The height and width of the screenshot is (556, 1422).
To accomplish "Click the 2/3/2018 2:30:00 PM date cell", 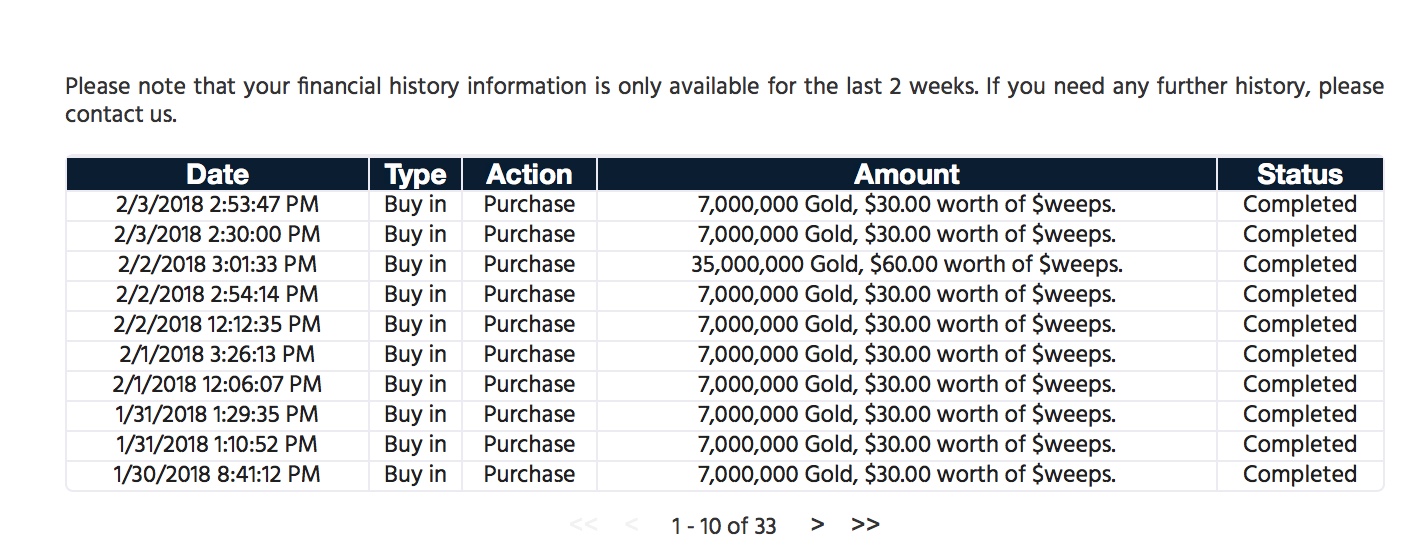I will pos(218,235).
